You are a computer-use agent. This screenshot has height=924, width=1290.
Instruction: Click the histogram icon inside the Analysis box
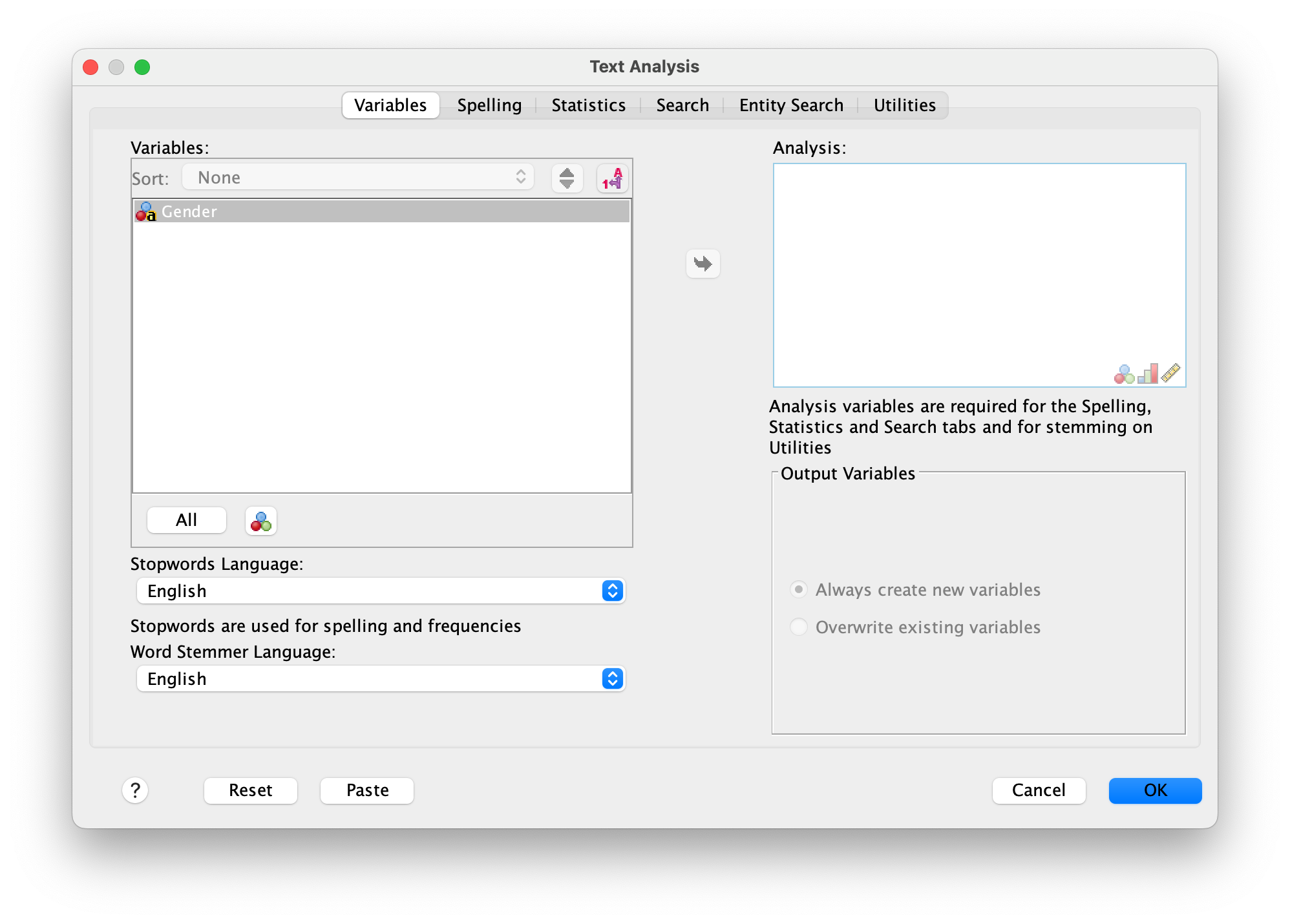pyautogui.click(x=1147, y=373)
